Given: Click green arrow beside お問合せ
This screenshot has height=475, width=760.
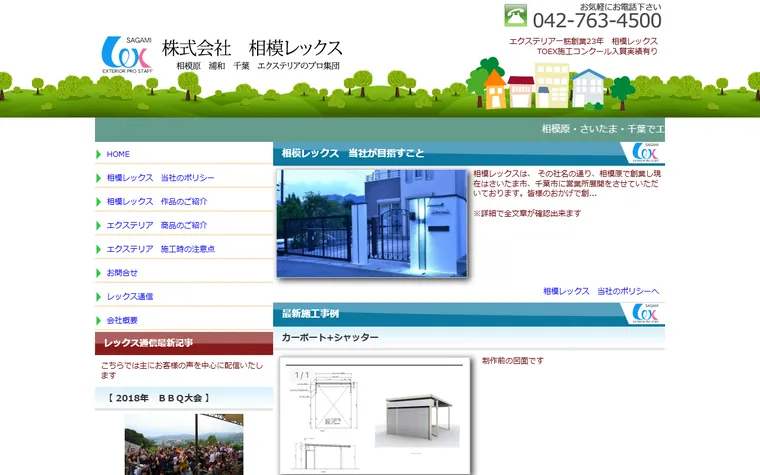Looking at the screenshot, I should (x=98, y=273).
